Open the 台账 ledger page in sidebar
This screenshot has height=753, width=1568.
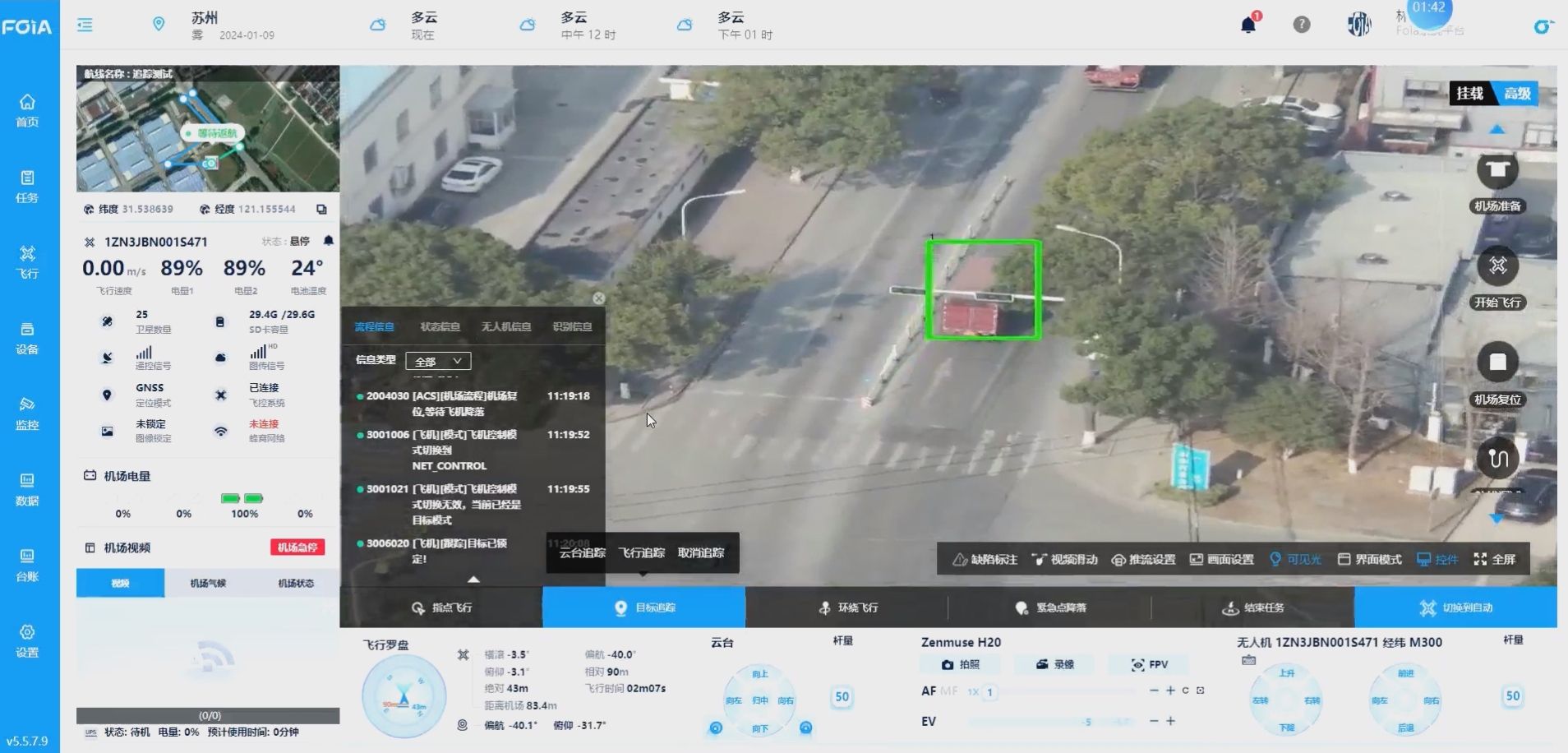[27, 565]
